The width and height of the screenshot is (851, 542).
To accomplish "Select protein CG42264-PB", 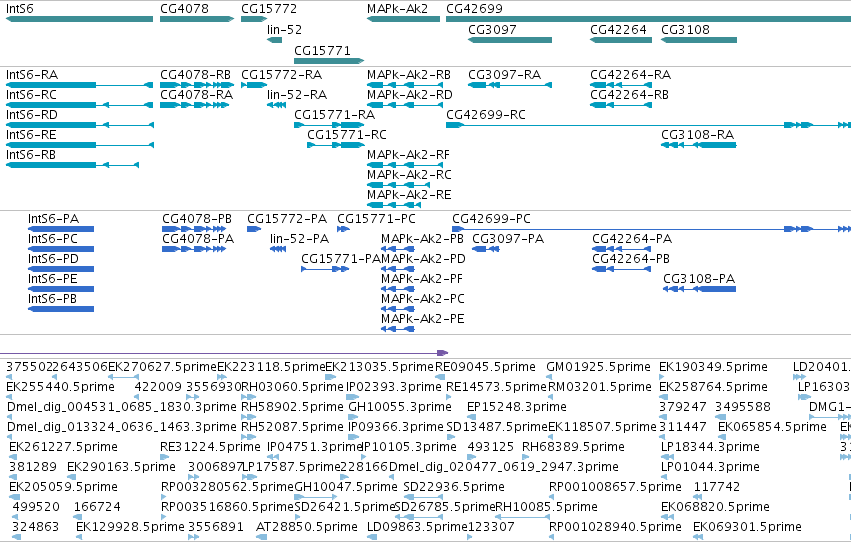I will 621,269.
